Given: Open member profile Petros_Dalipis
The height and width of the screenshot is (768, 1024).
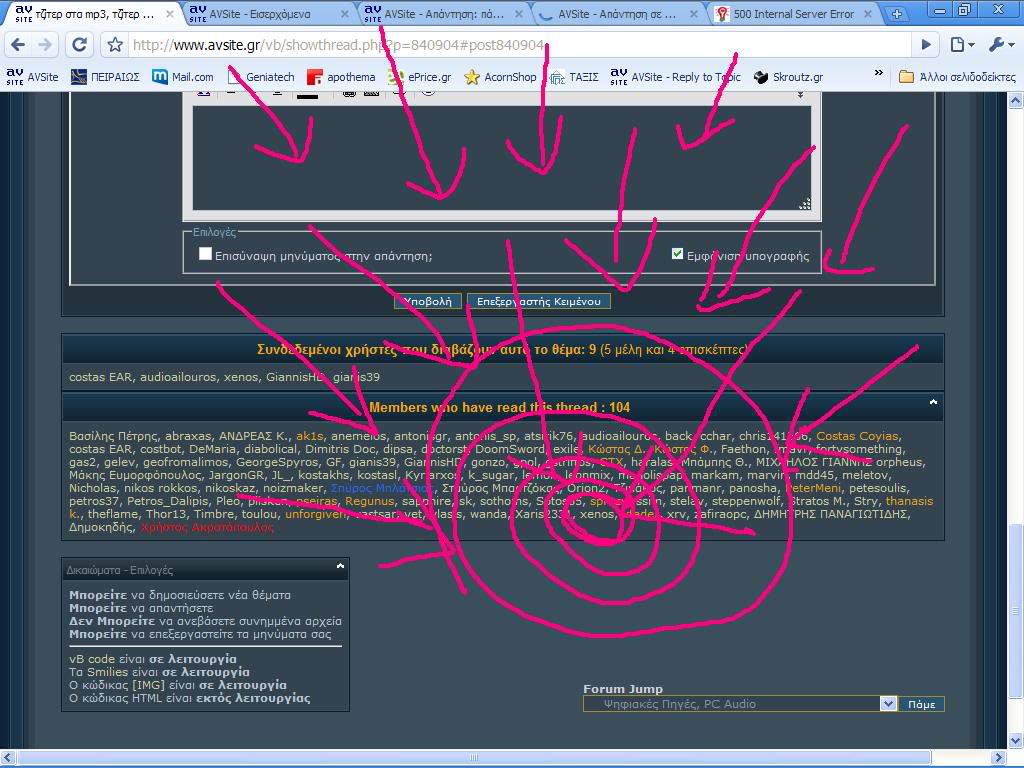Looking at the screenshot, I should click(x=168, y=501).
